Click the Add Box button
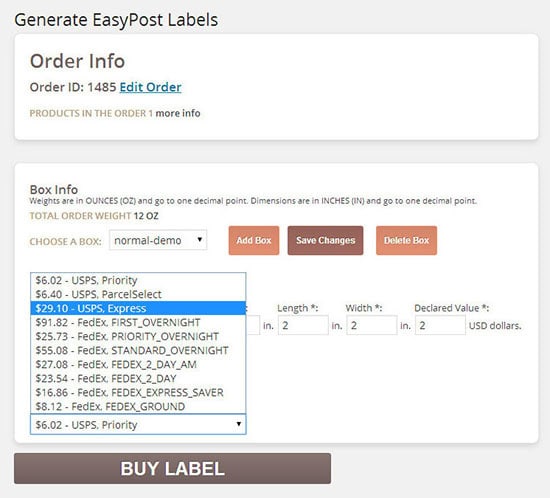Viewport: 550px width, 498px height. click(x=254, y=240)
